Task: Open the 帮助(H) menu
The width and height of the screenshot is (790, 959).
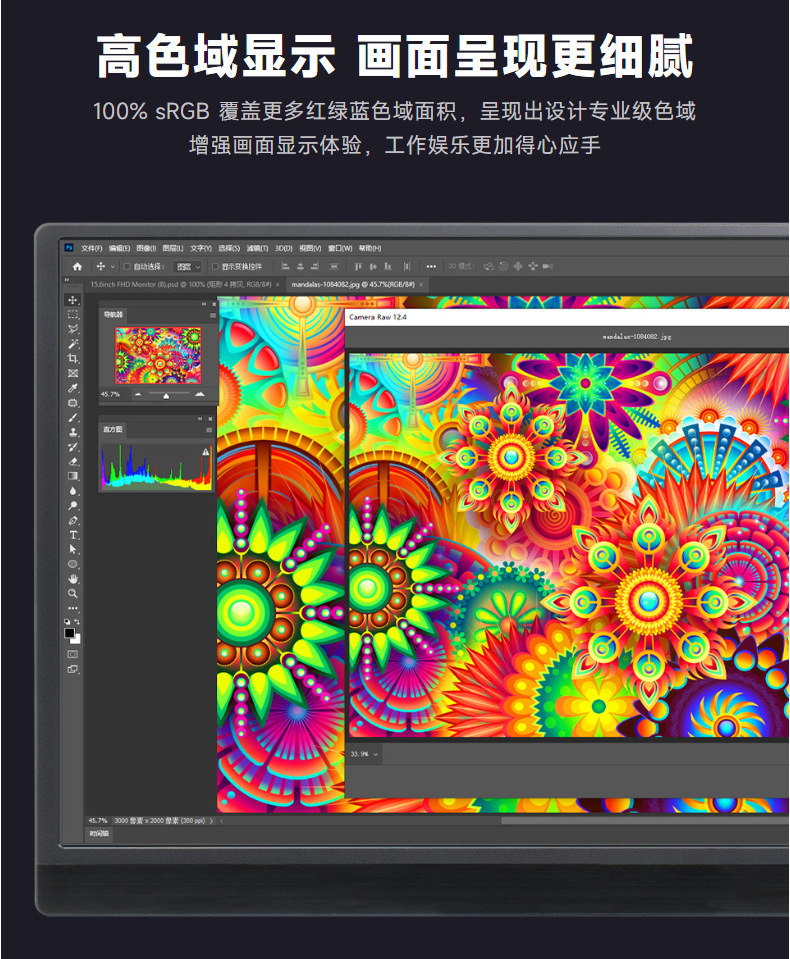Action: click(370, 248)
